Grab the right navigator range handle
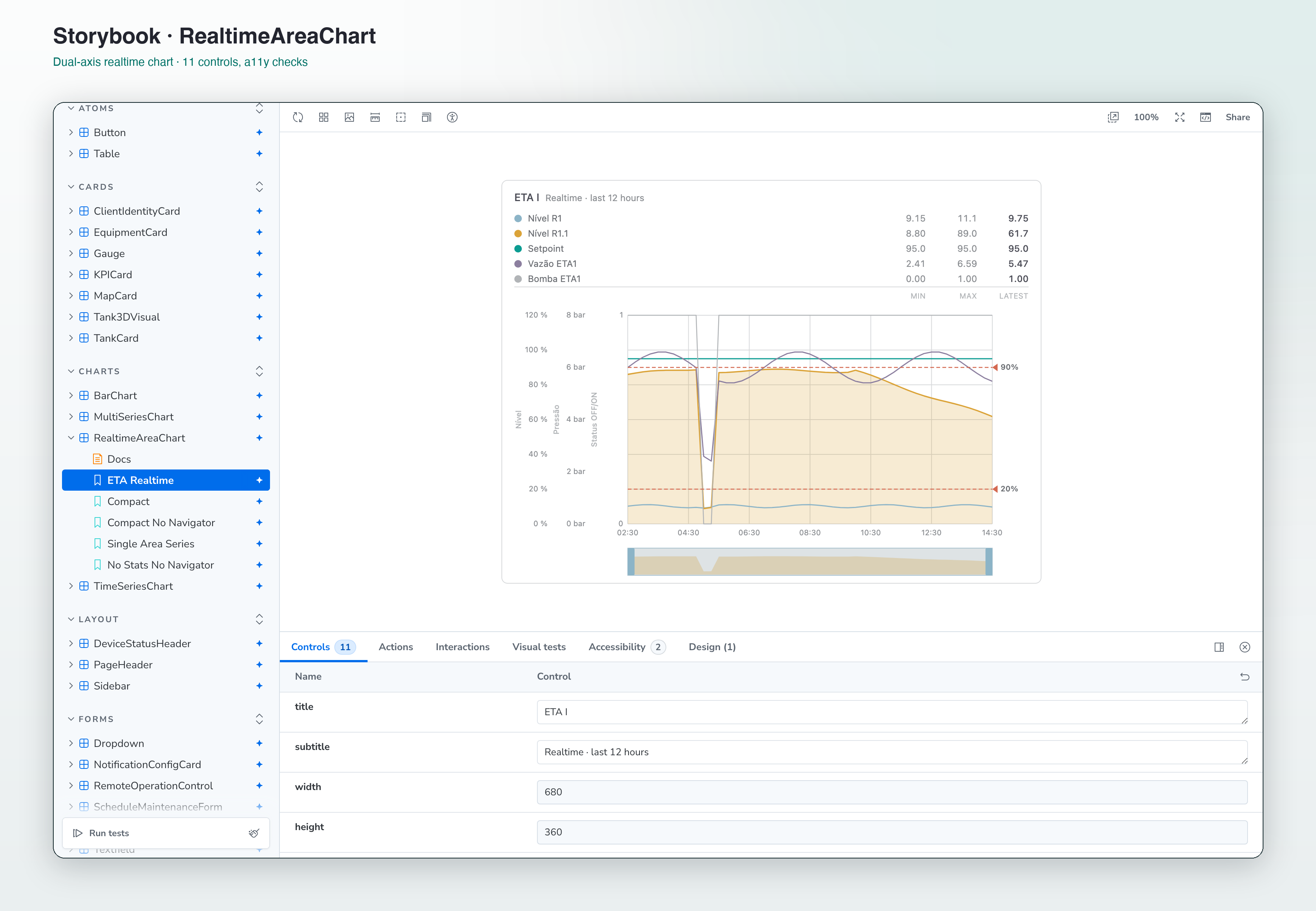This screenshot has width=1316, height=911. 989,562
